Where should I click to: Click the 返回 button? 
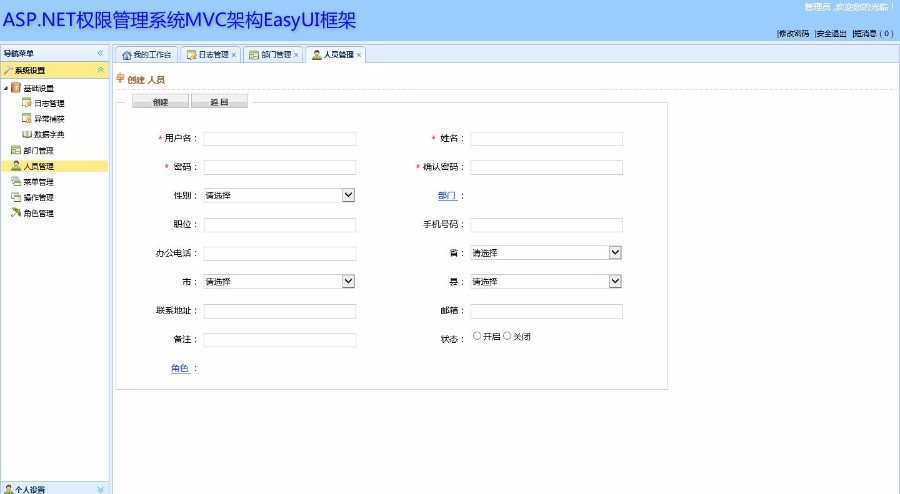click(219, 102)
